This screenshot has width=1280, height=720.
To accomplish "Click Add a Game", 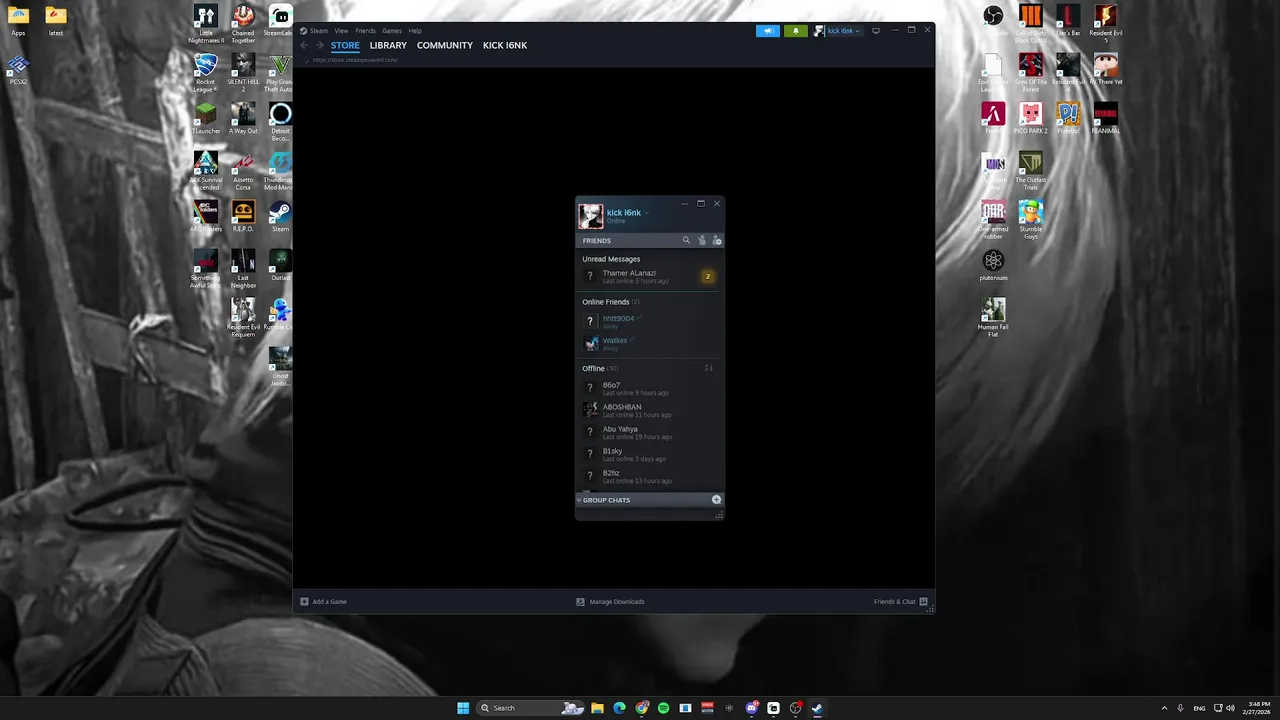I will [x=324, y=602].
